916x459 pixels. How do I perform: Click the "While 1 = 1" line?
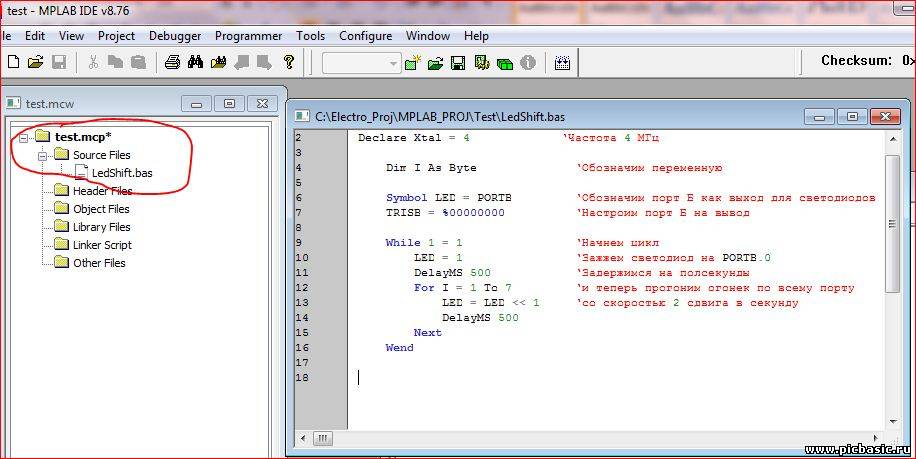point(424,243)
